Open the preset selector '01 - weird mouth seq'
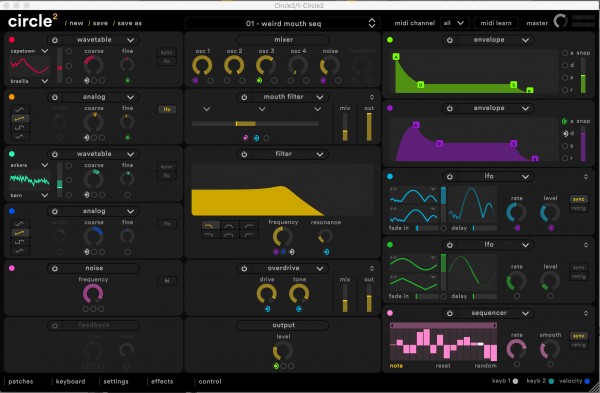Image resolution: width=600 pixels, height=393 pixels. (283, 23)
